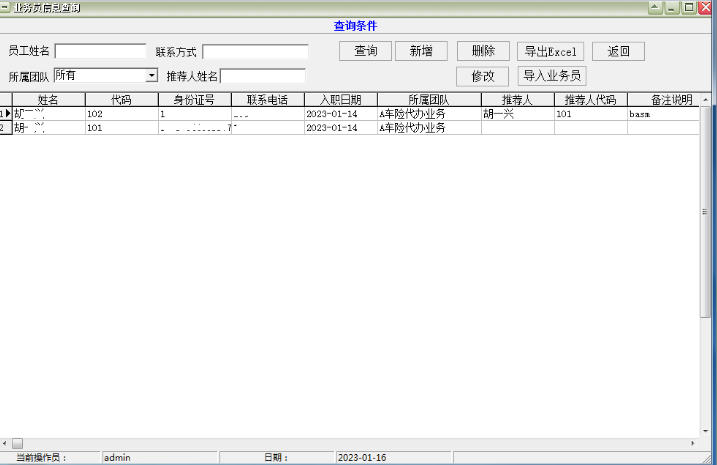Maximize the window via title bar button

tap(689, 7)
